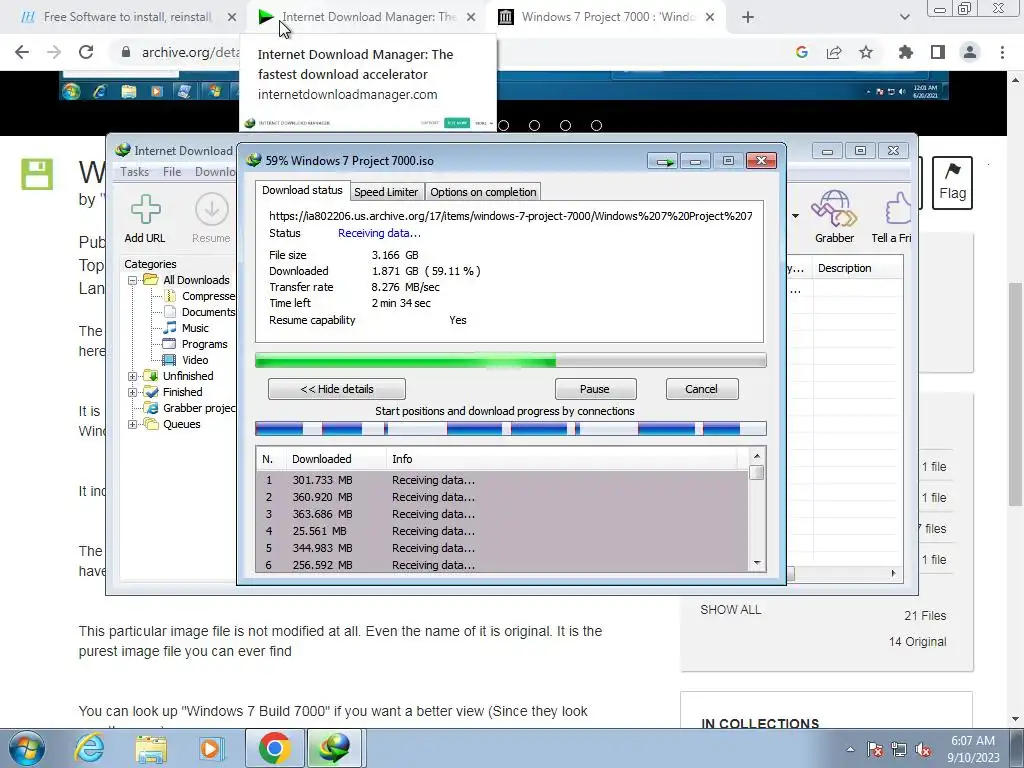Pause the current download

[x=595, y=389]
